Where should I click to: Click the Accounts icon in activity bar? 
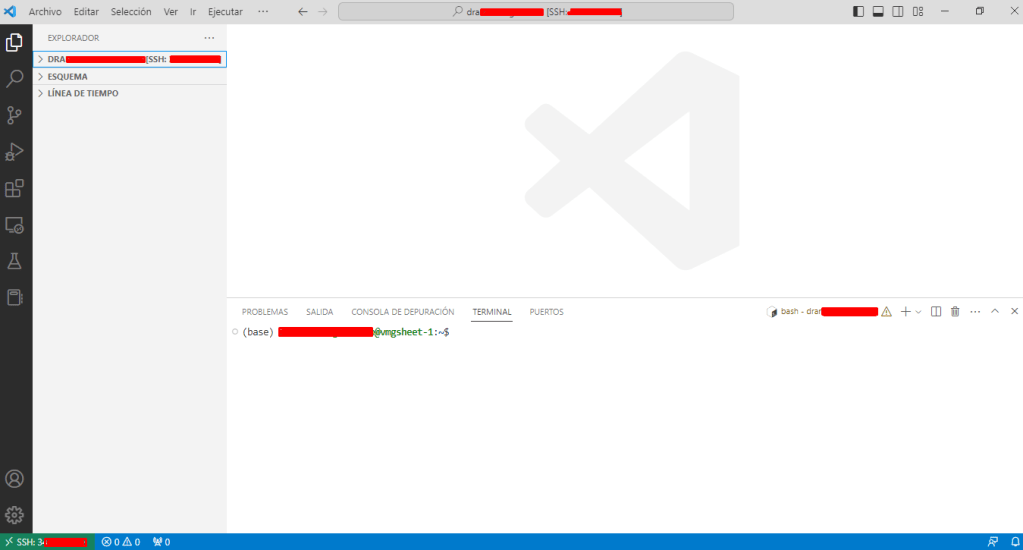click(15, 479)
